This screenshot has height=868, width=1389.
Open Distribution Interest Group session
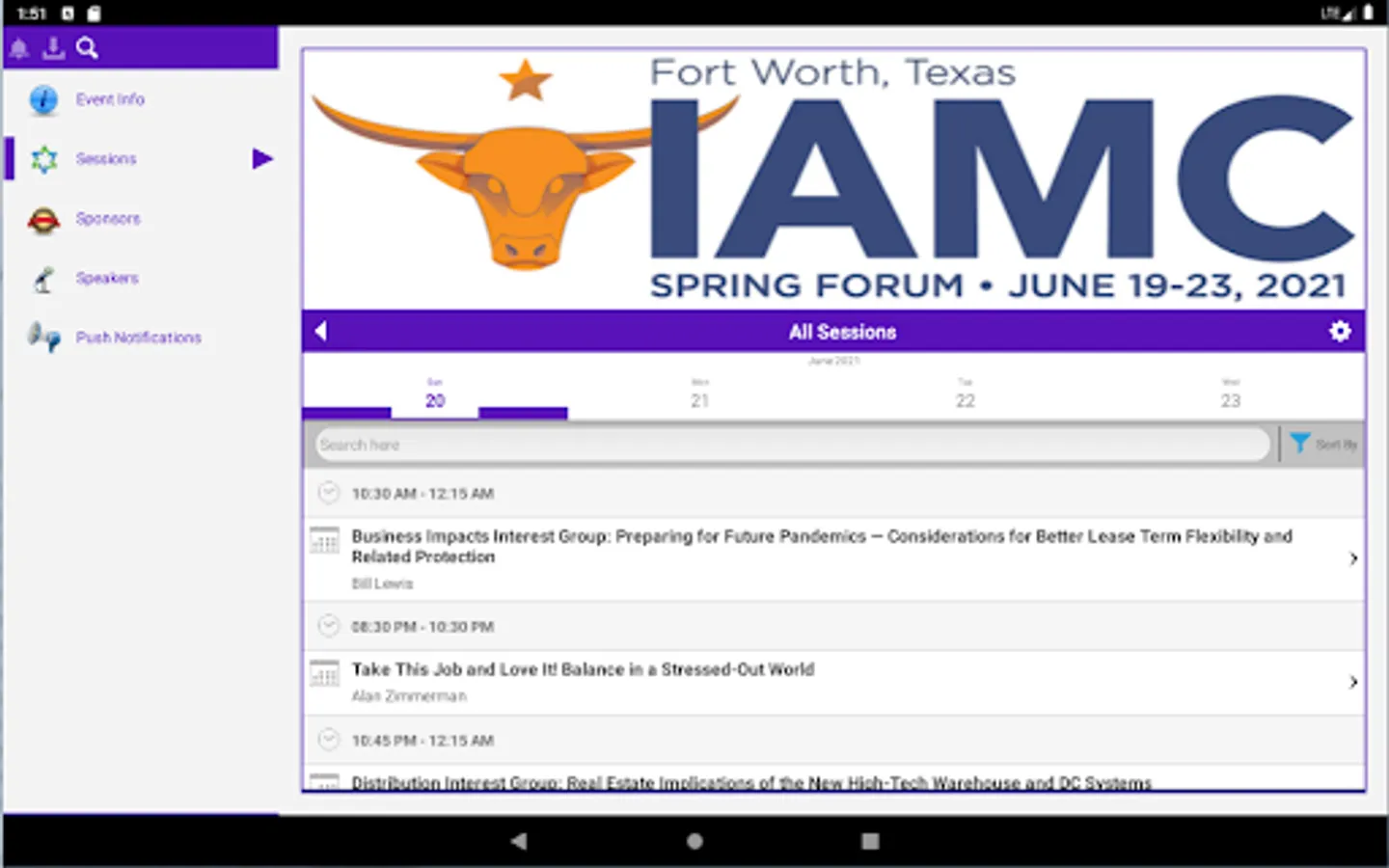834,779
